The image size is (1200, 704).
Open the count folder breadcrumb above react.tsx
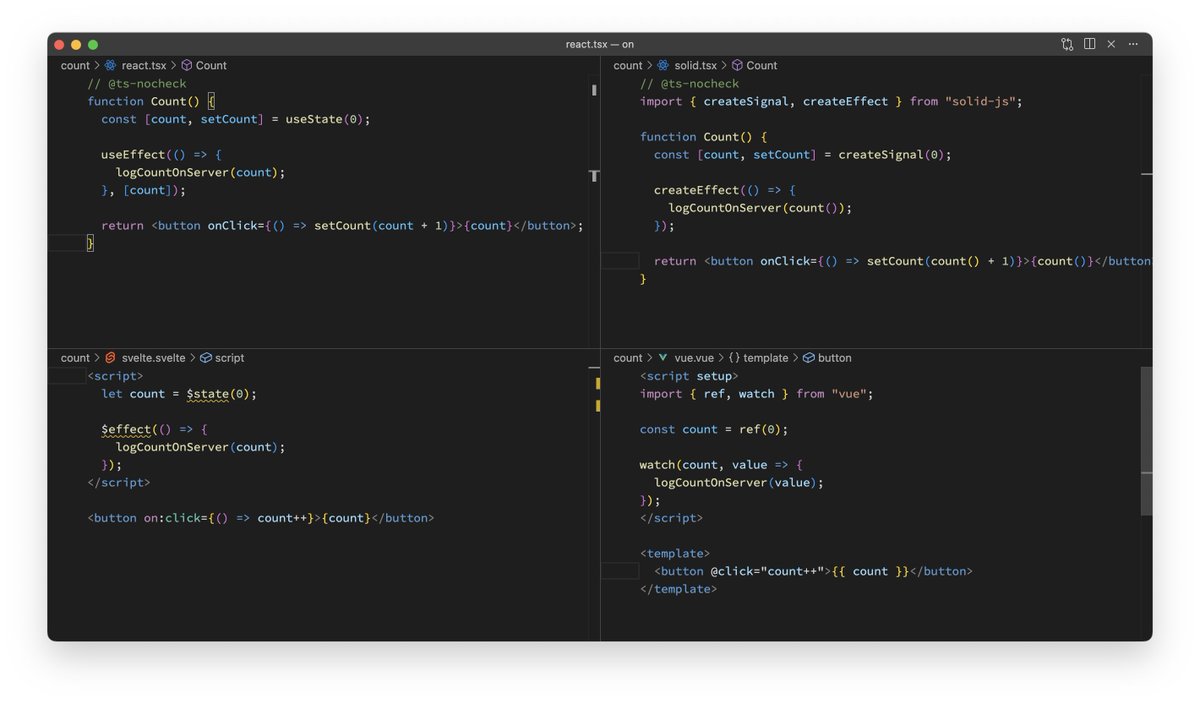[75, 65]
